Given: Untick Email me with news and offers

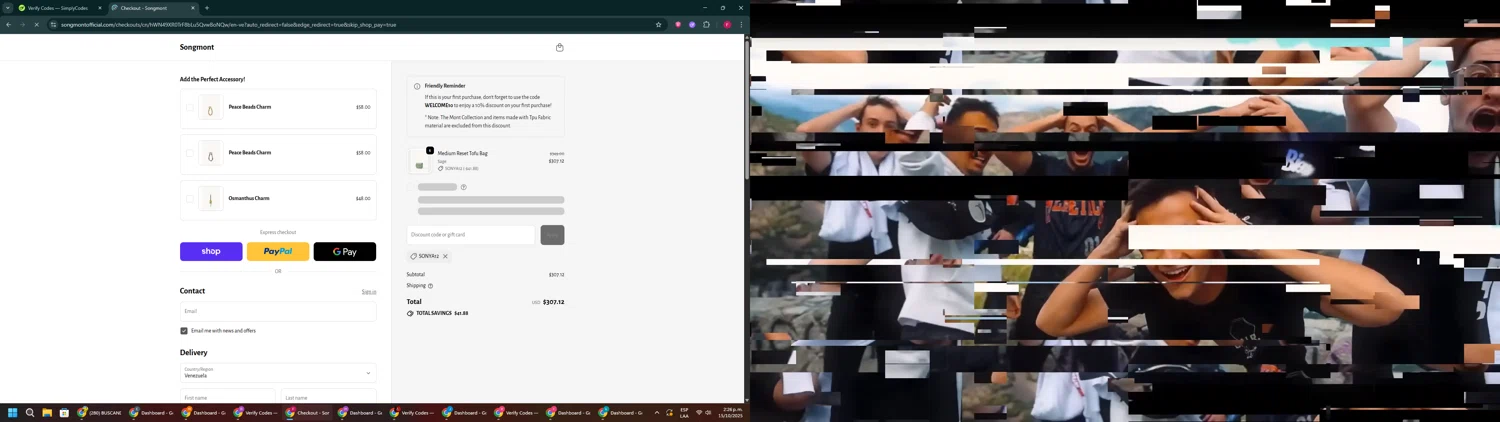Looking at the screenshot, I should 184,331.
